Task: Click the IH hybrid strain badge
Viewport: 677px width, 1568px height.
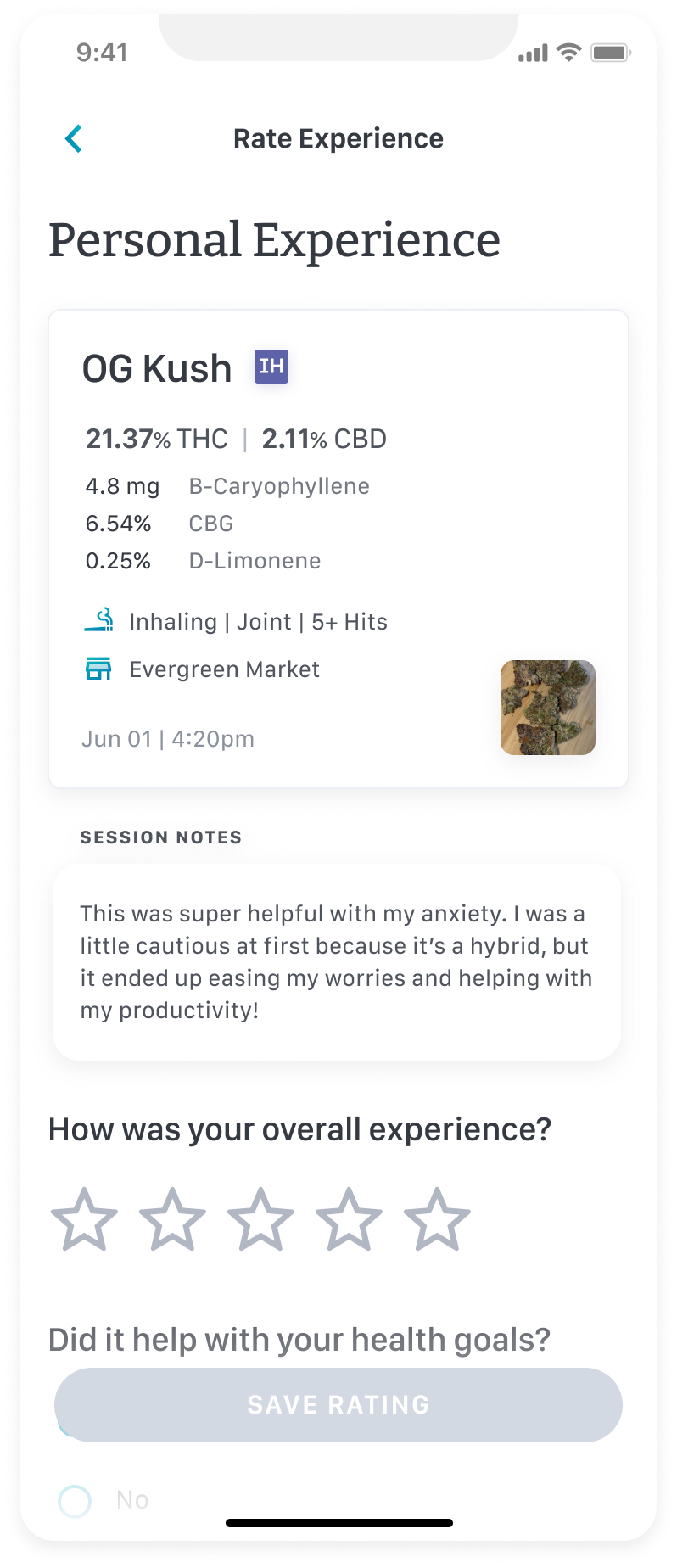Action: 271,367
